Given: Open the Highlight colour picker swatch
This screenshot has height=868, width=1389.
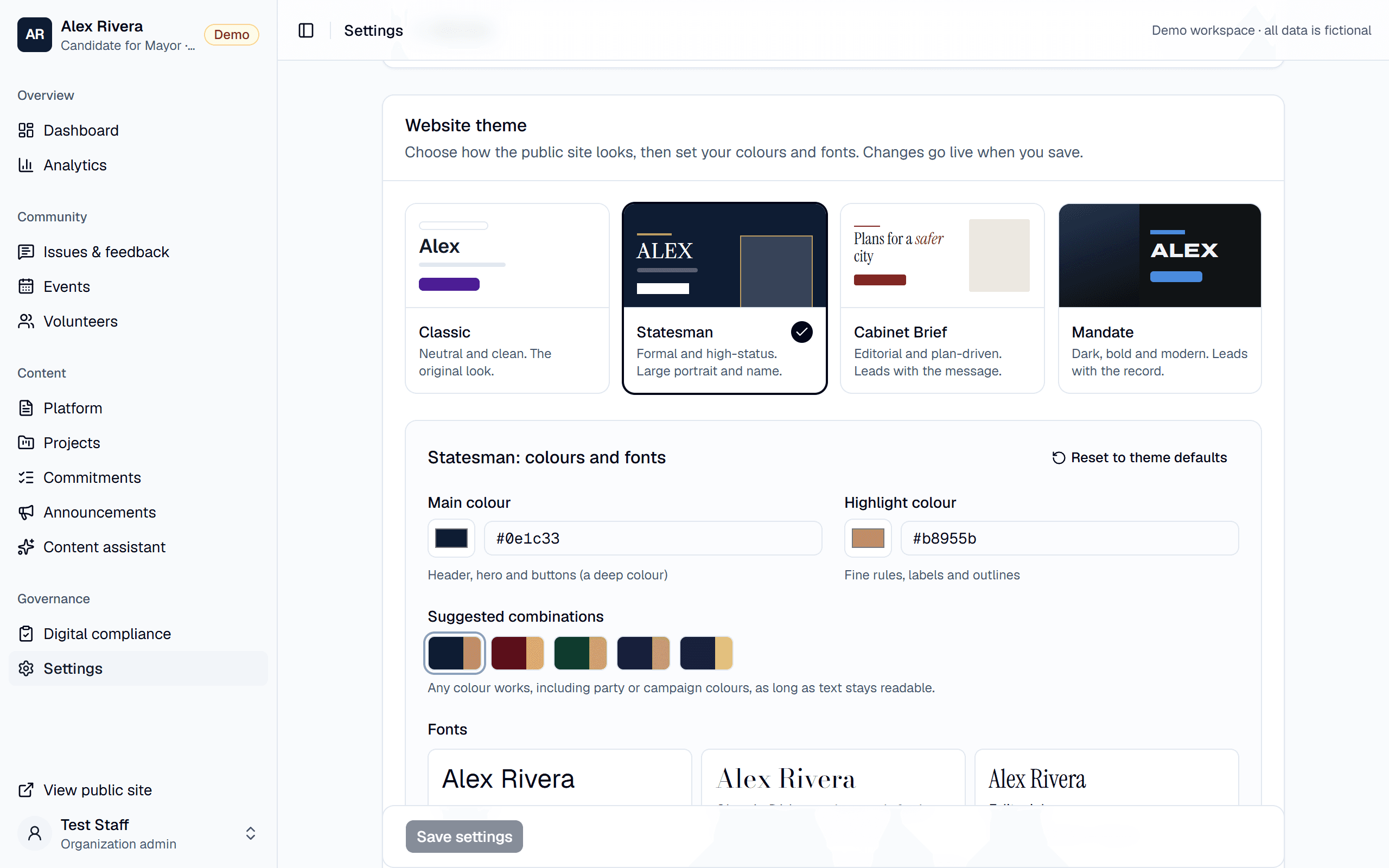Looking at the screenshot, I should (867, 538).
